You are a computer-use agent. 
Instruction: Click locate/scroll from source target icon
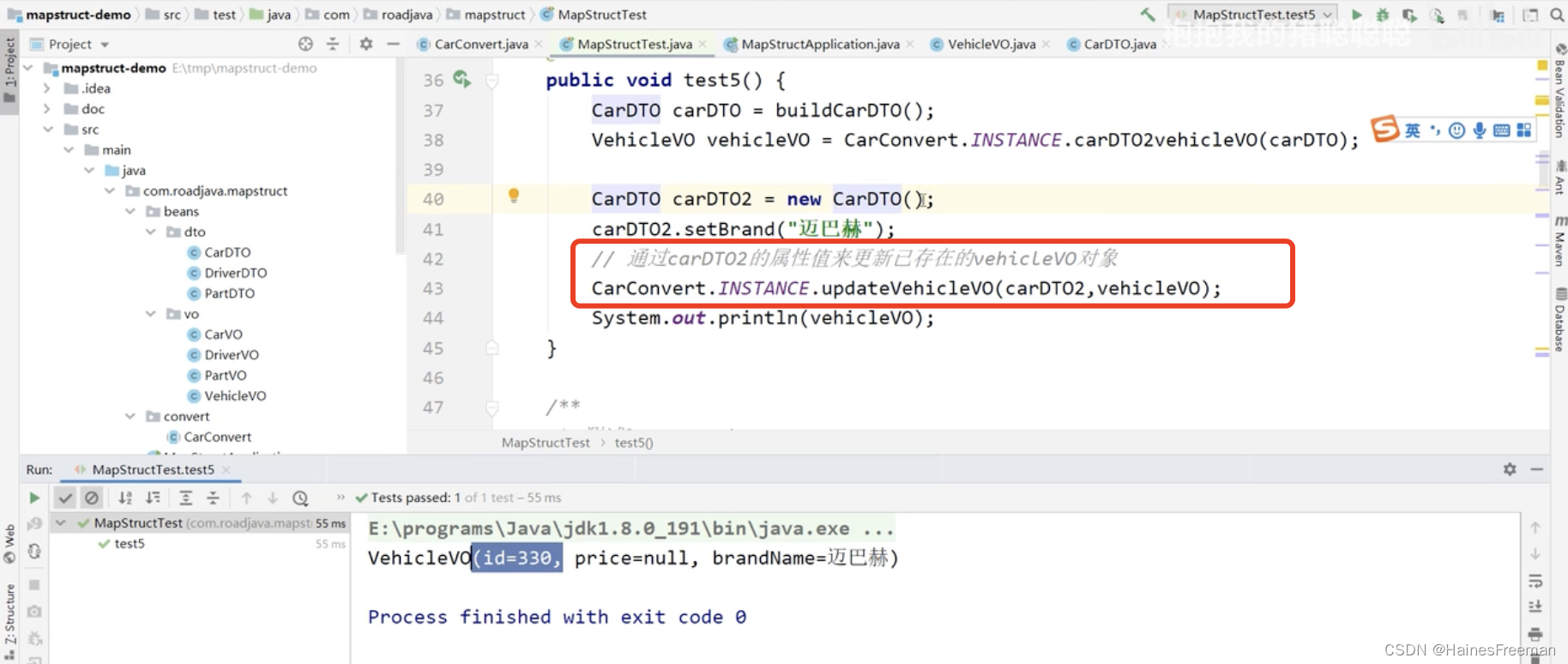click(305, 44)
